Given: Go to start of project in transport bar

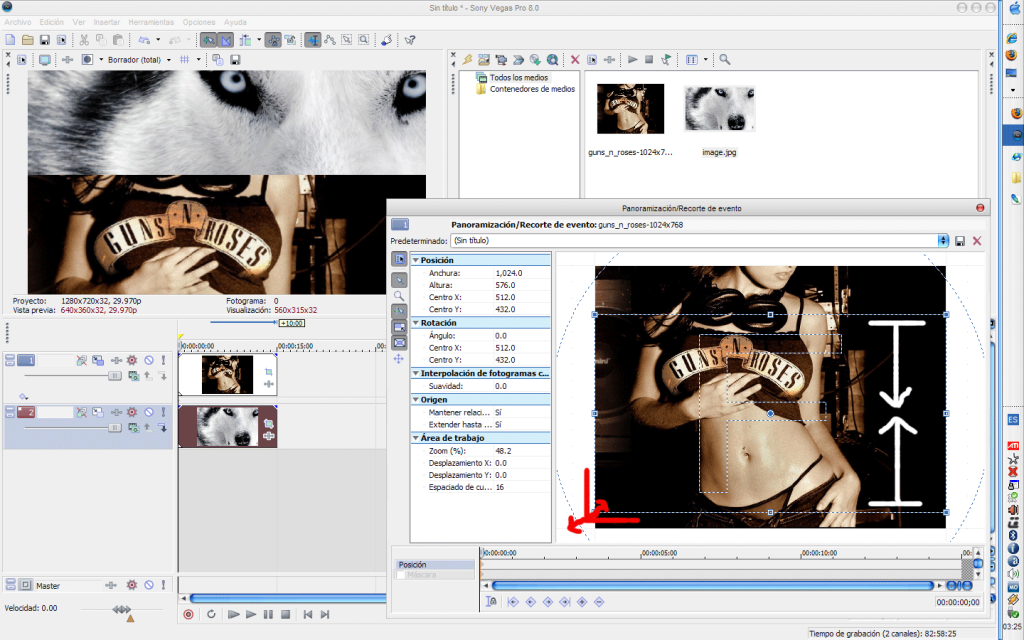Looking at the screenshot, I should click(x=308, y=615).
